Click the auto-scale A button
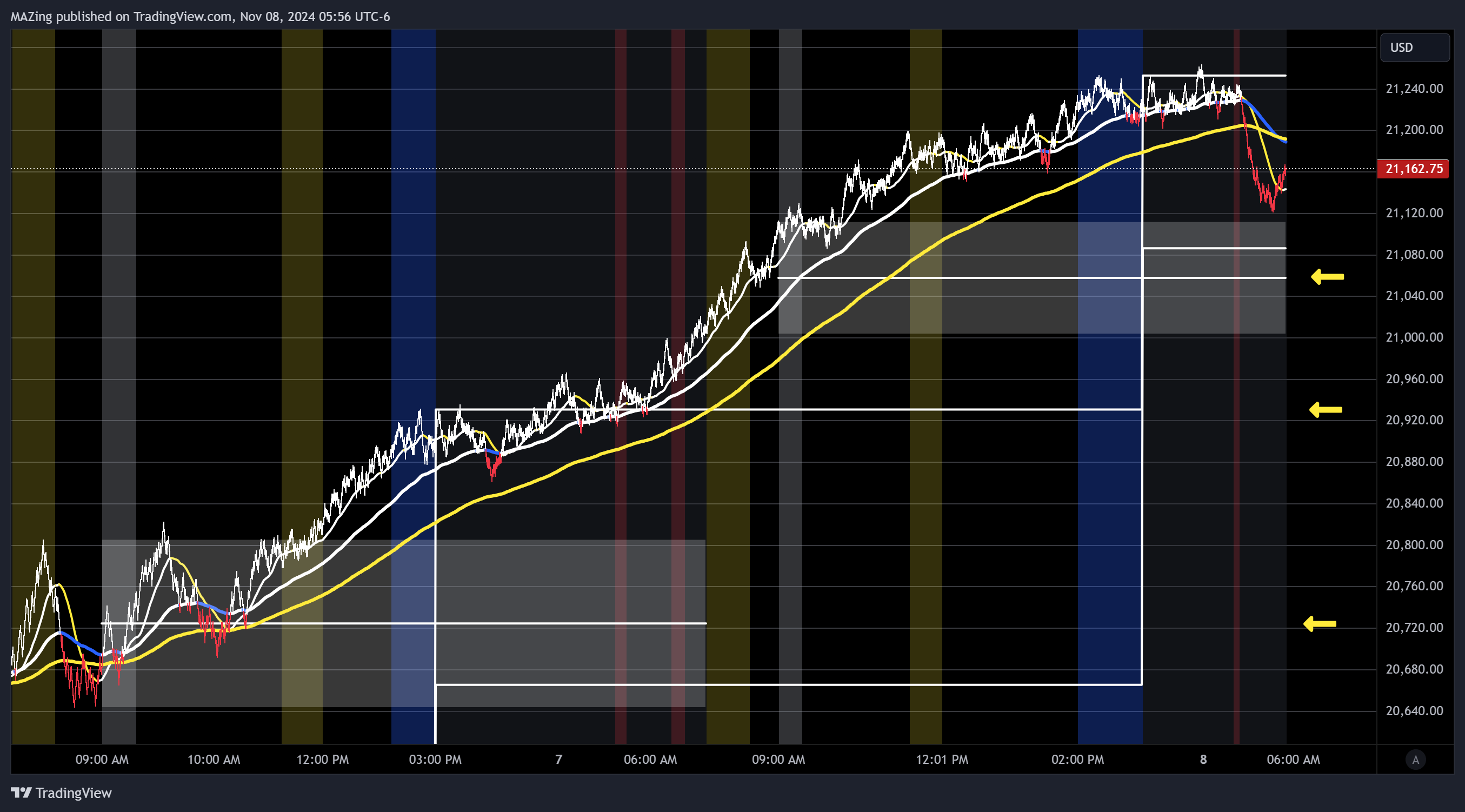The image size is (1465, 812). [x=1415, y=760]
